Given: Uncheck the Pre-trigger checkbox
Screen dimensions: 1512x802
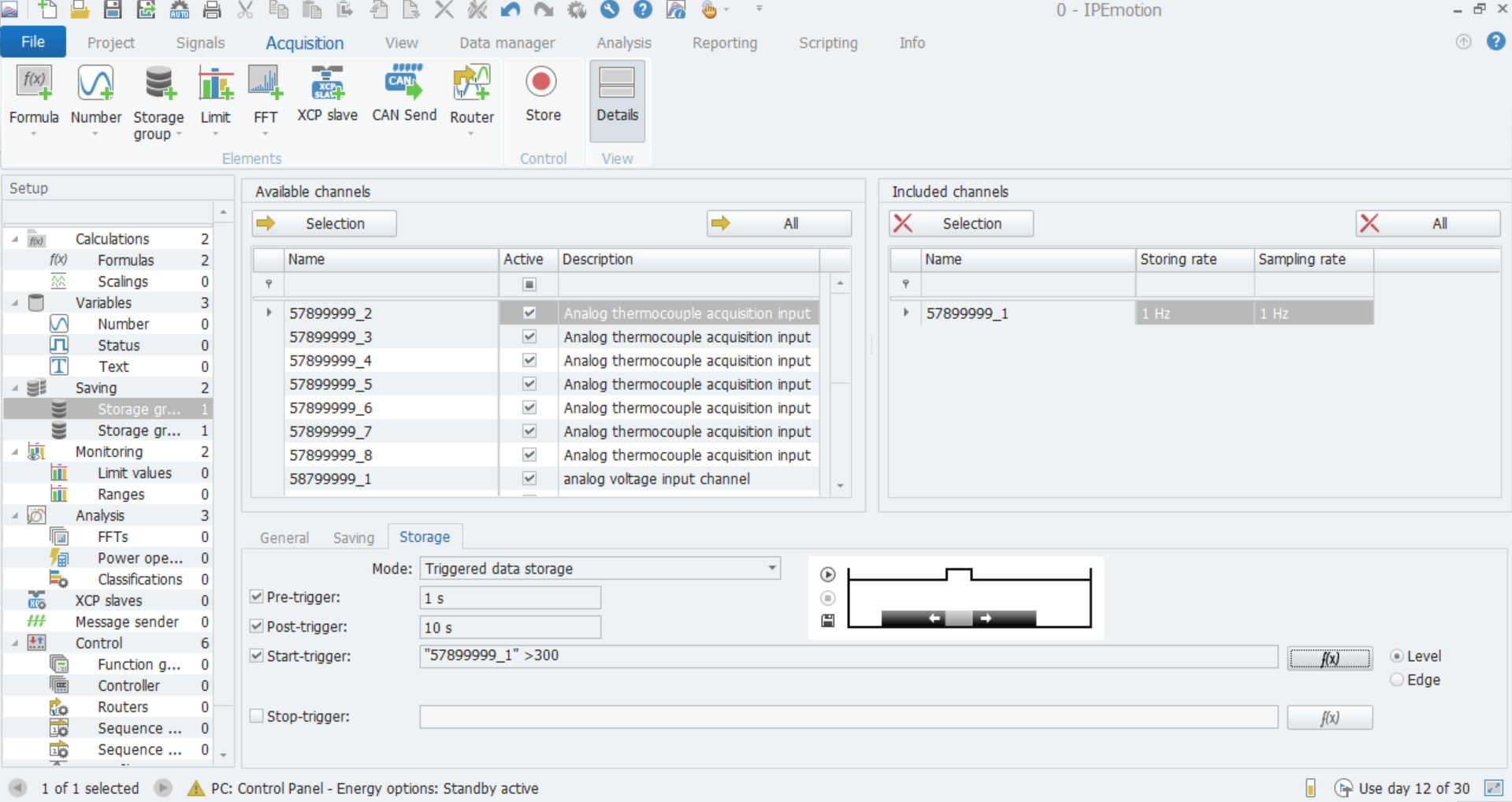Looking at the screenshot, I should coord(257,597).
